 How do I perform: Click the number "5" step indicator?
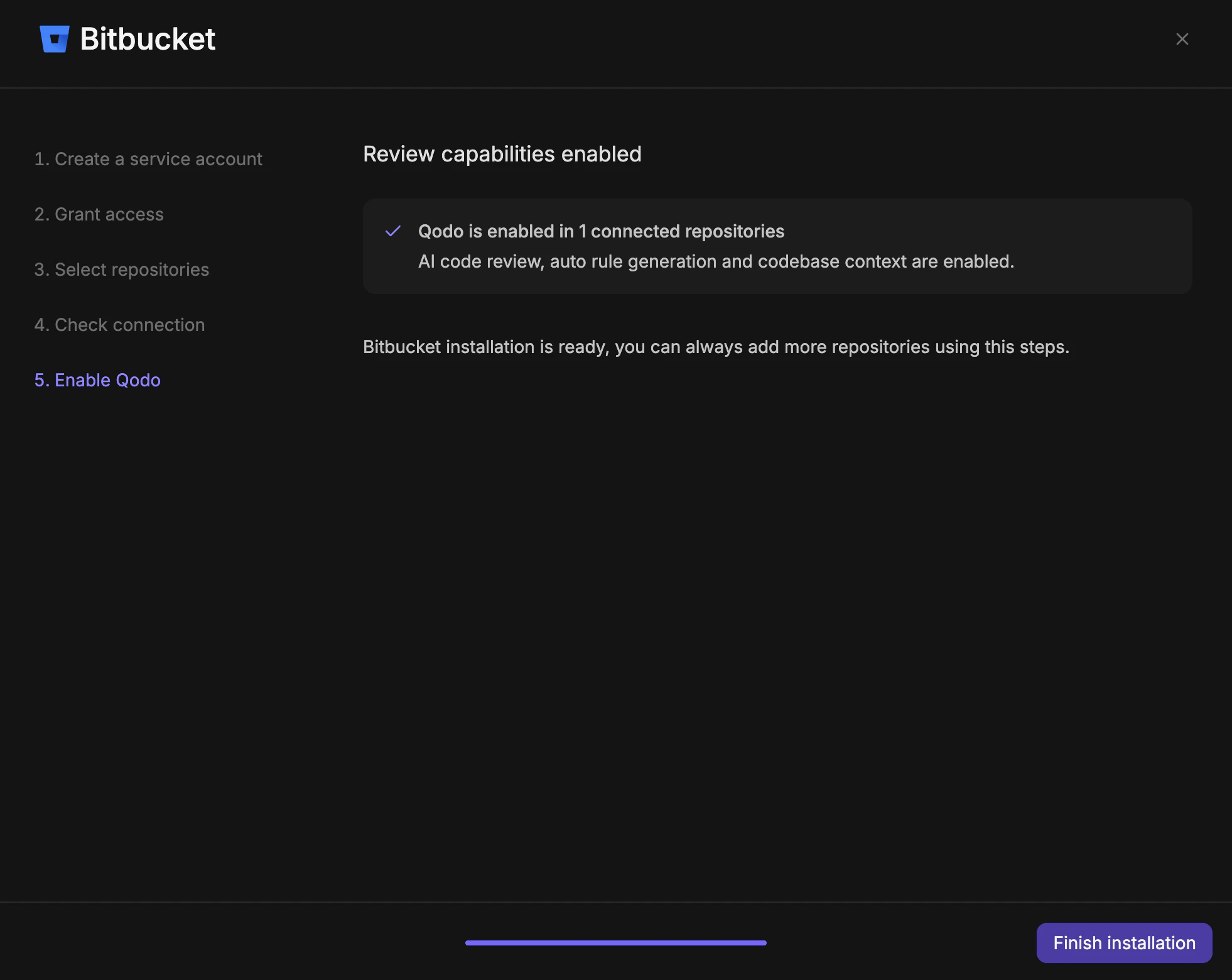pos(41,380)
